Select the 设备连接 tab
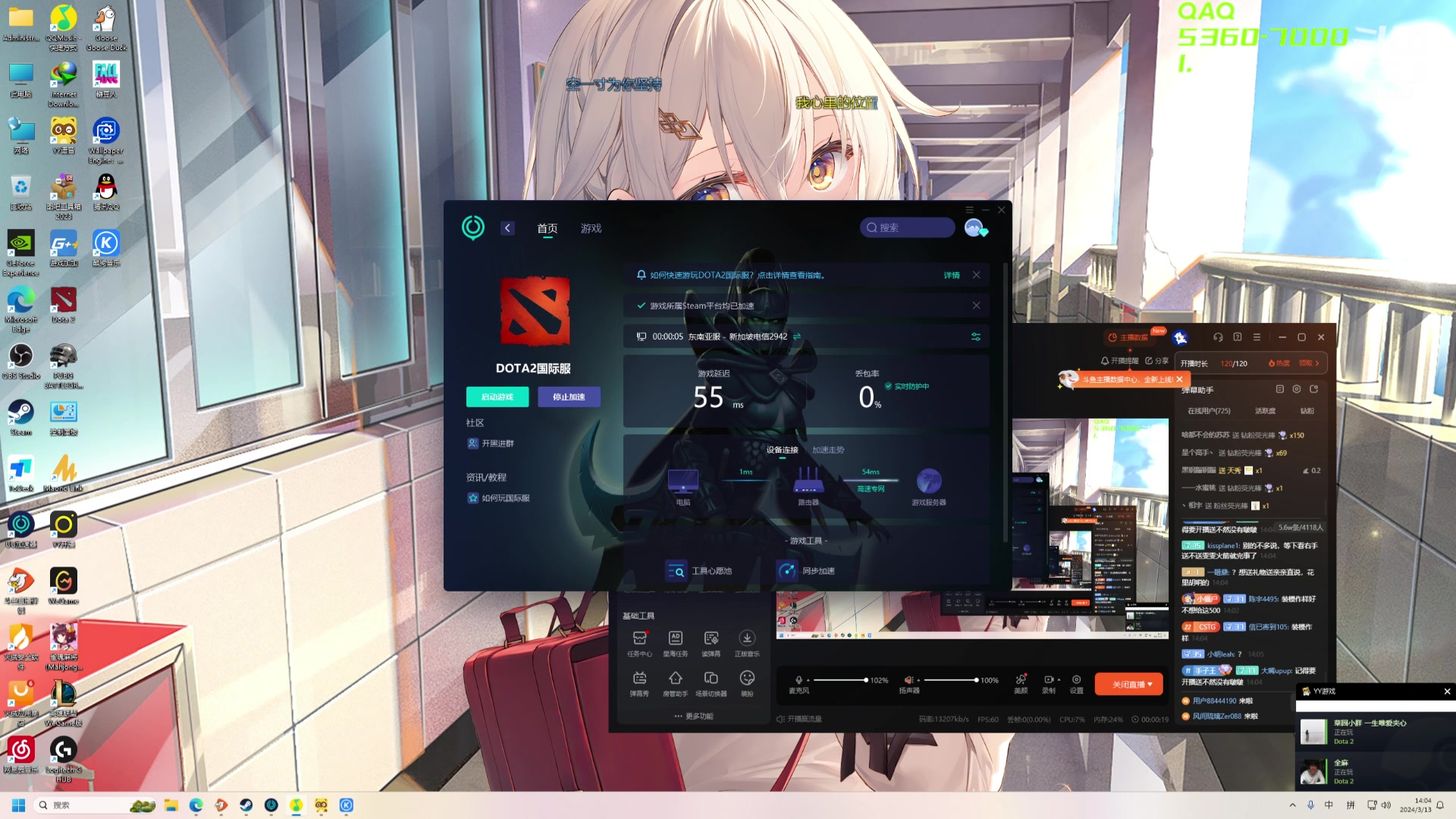Screen dimensions: 1456x819 (x=782, y=450)
